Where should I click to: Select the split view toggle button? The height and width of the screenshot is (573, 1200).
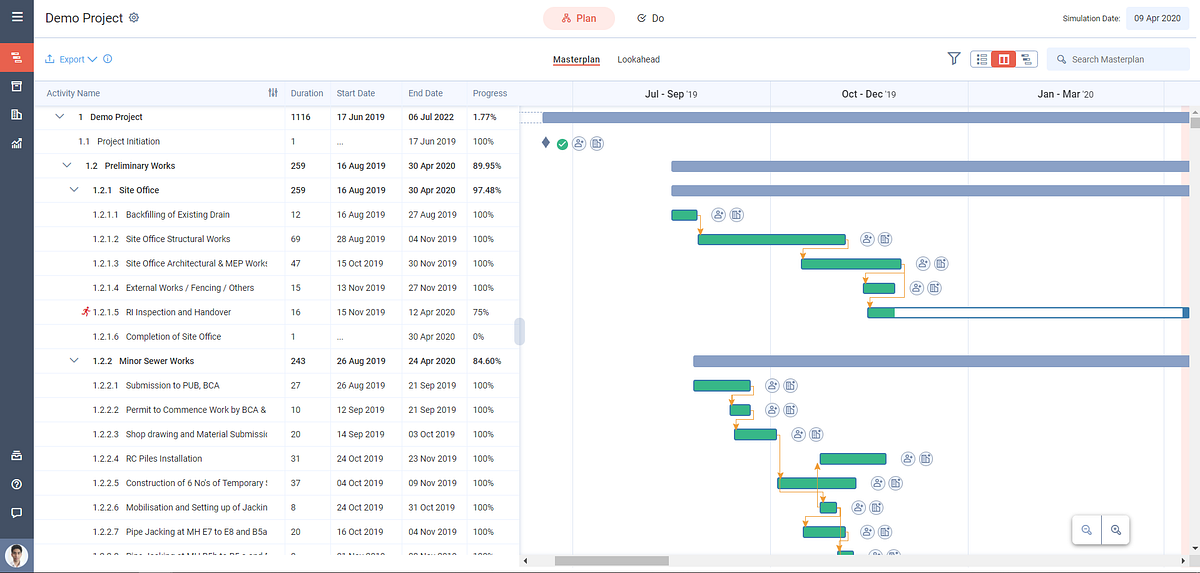coord(1004,59)
